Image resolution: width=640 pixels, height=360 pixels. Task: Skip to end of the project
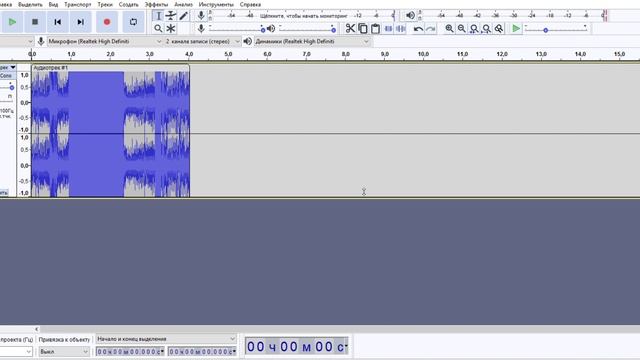click(x=80, y=22)
